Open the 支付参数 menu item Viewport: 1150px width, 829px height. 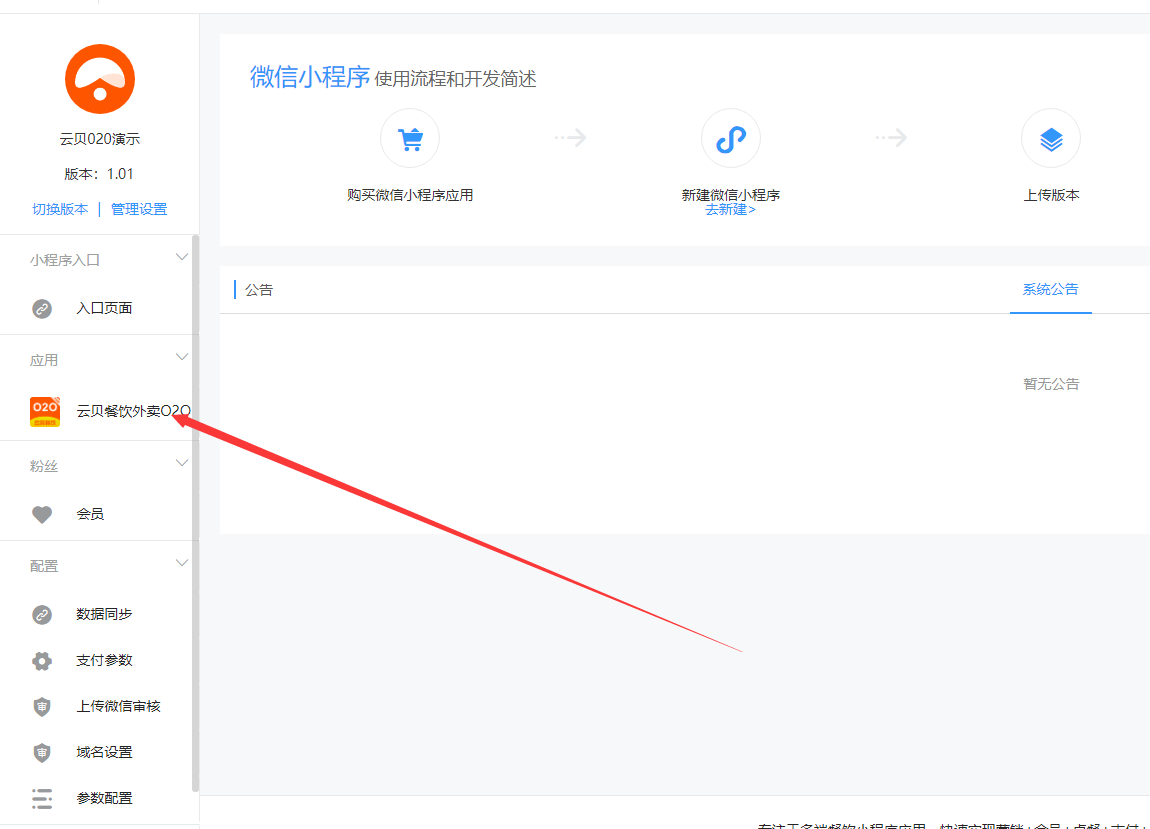pos(104,660)
